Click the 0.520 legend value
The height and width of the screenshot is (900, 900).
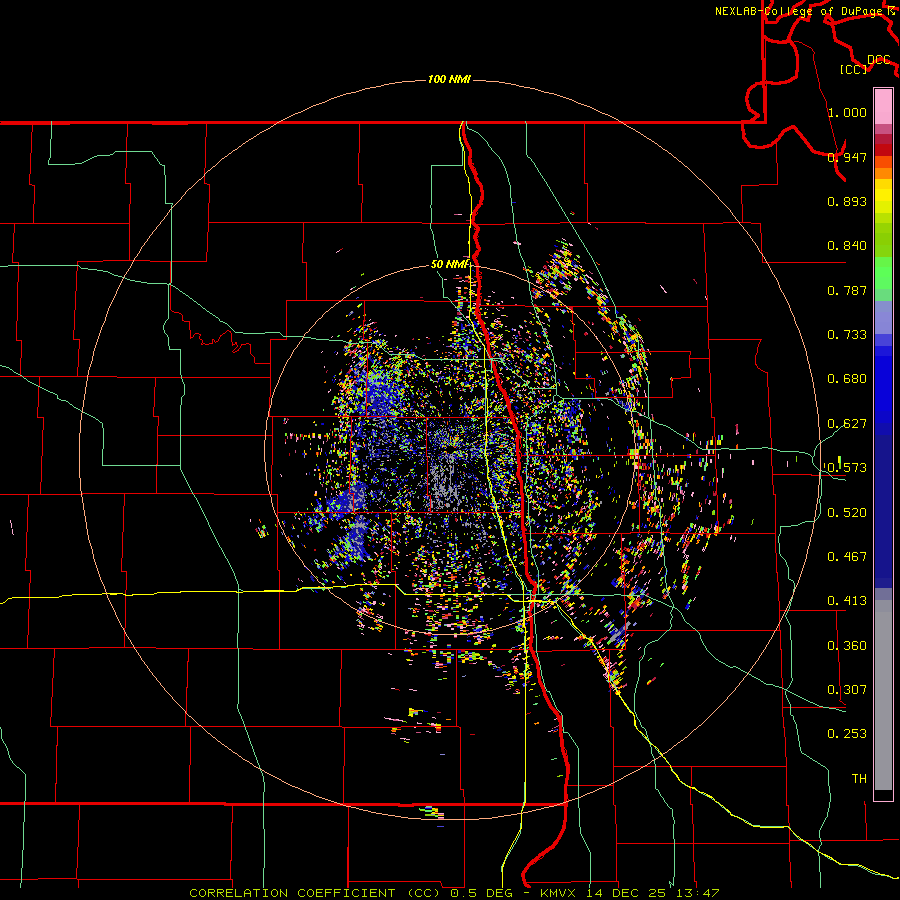[x=847, y=513]
